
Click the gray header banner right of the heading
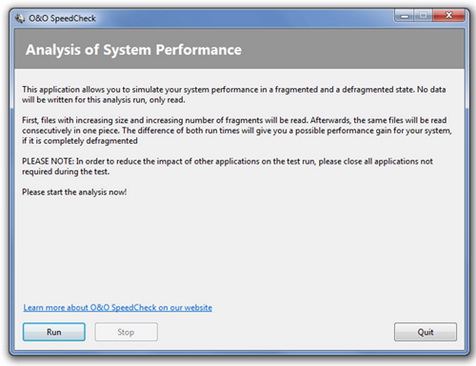352,49
